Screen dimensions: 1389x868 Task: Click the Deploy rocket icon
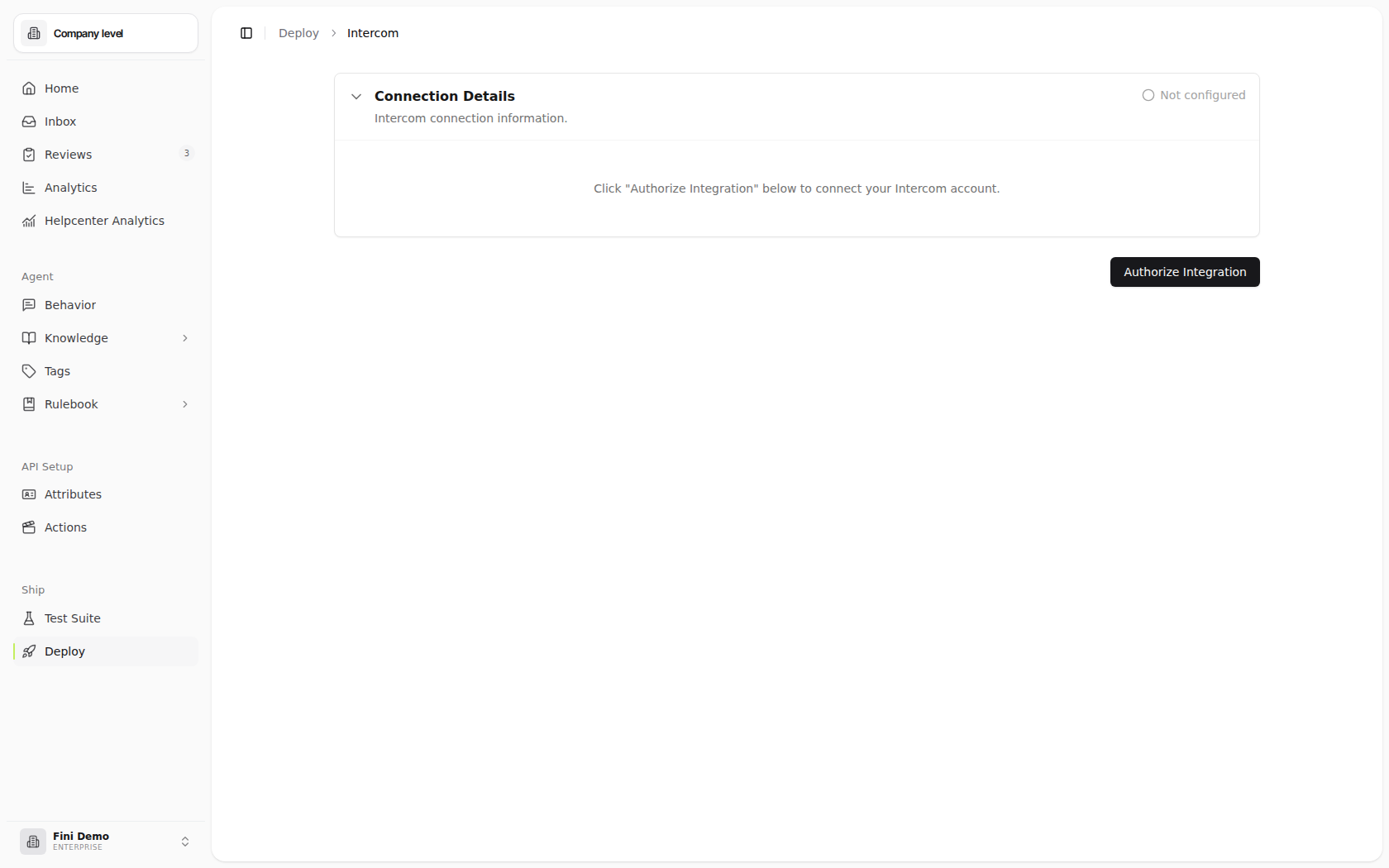(x=29, y=651)
